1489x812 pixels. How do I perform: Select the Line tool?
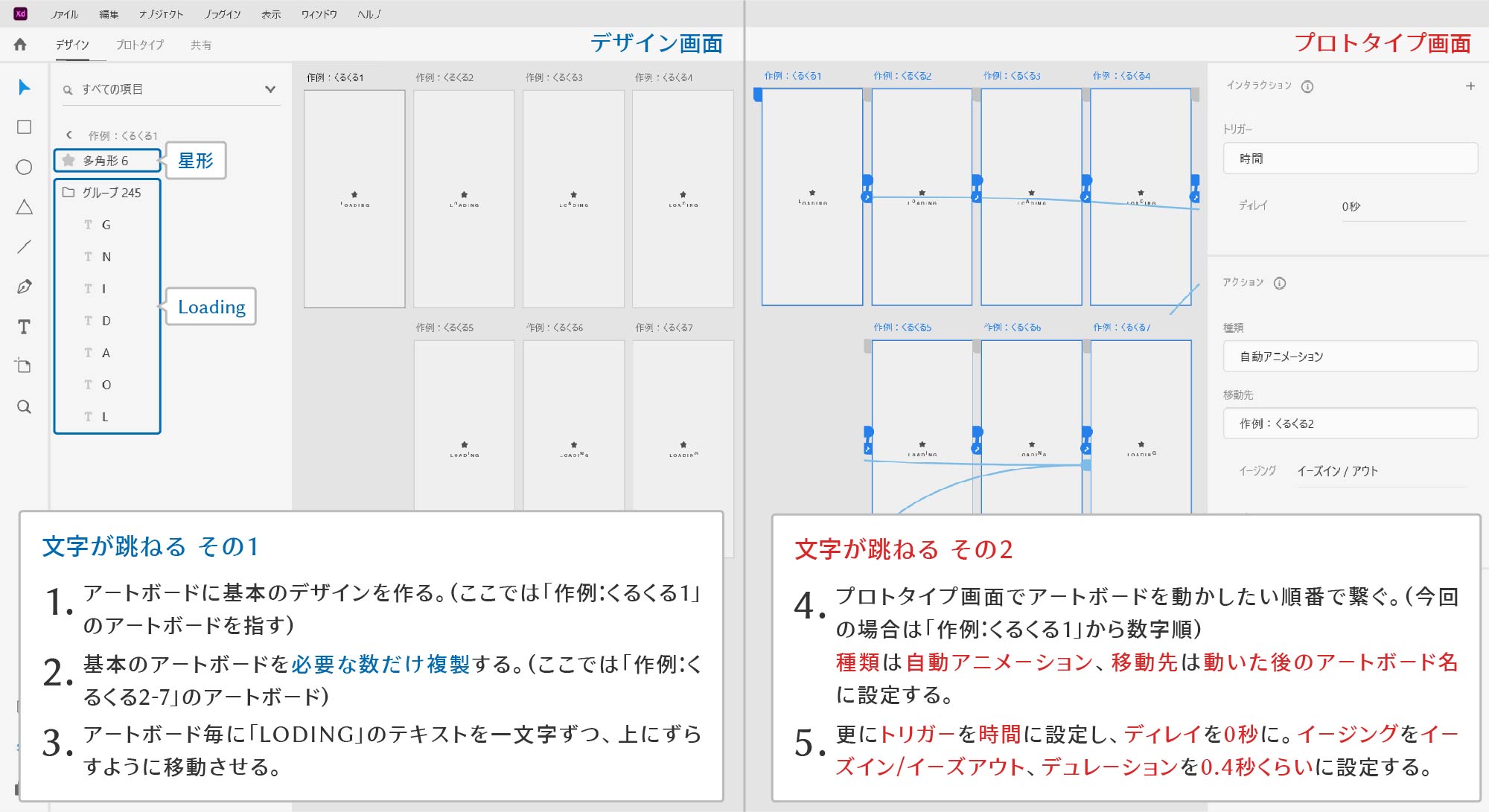click(24, 246)
